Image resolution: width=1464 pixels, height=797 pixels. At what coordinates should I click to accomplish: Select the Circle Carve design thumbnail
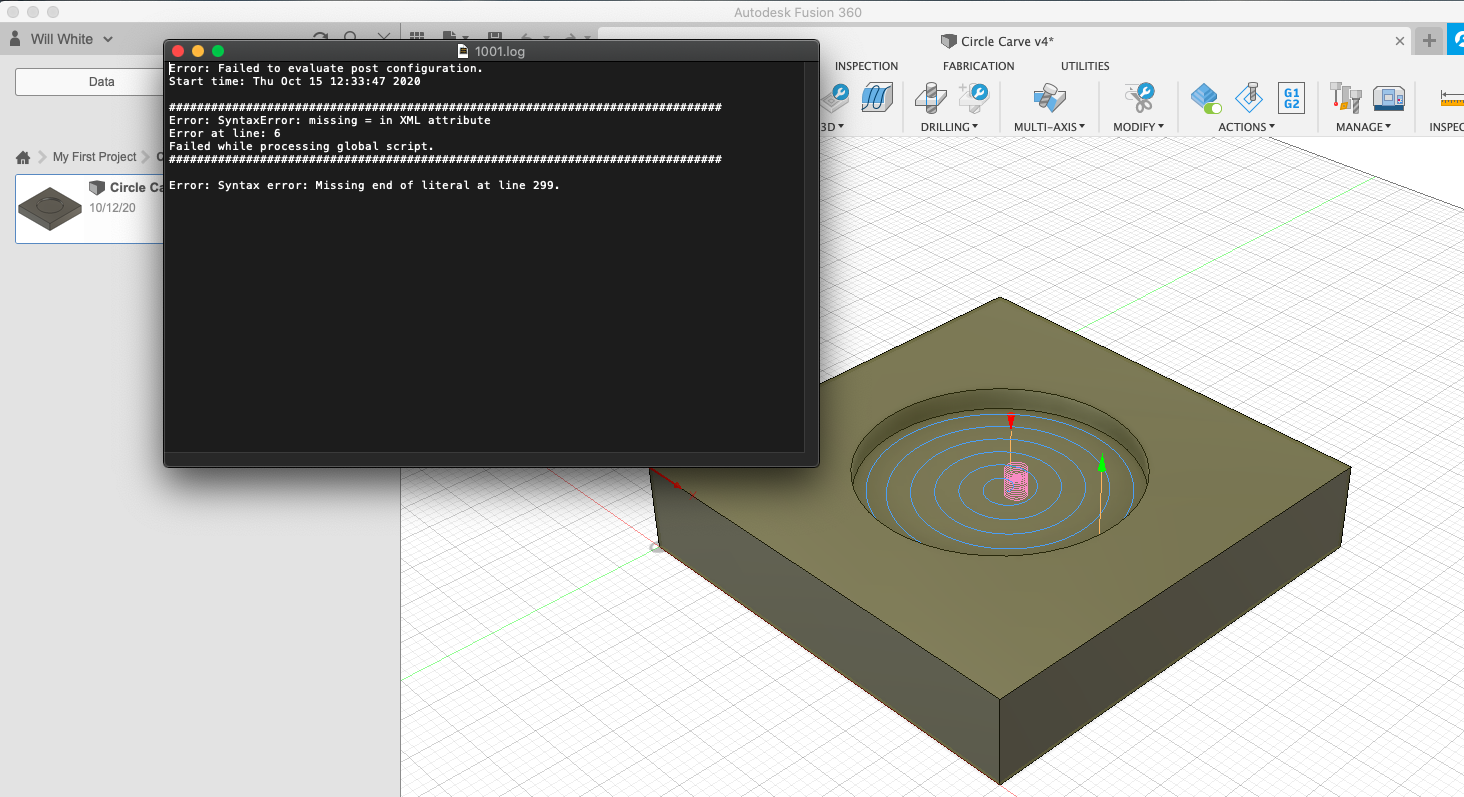(x=50, y=208)
